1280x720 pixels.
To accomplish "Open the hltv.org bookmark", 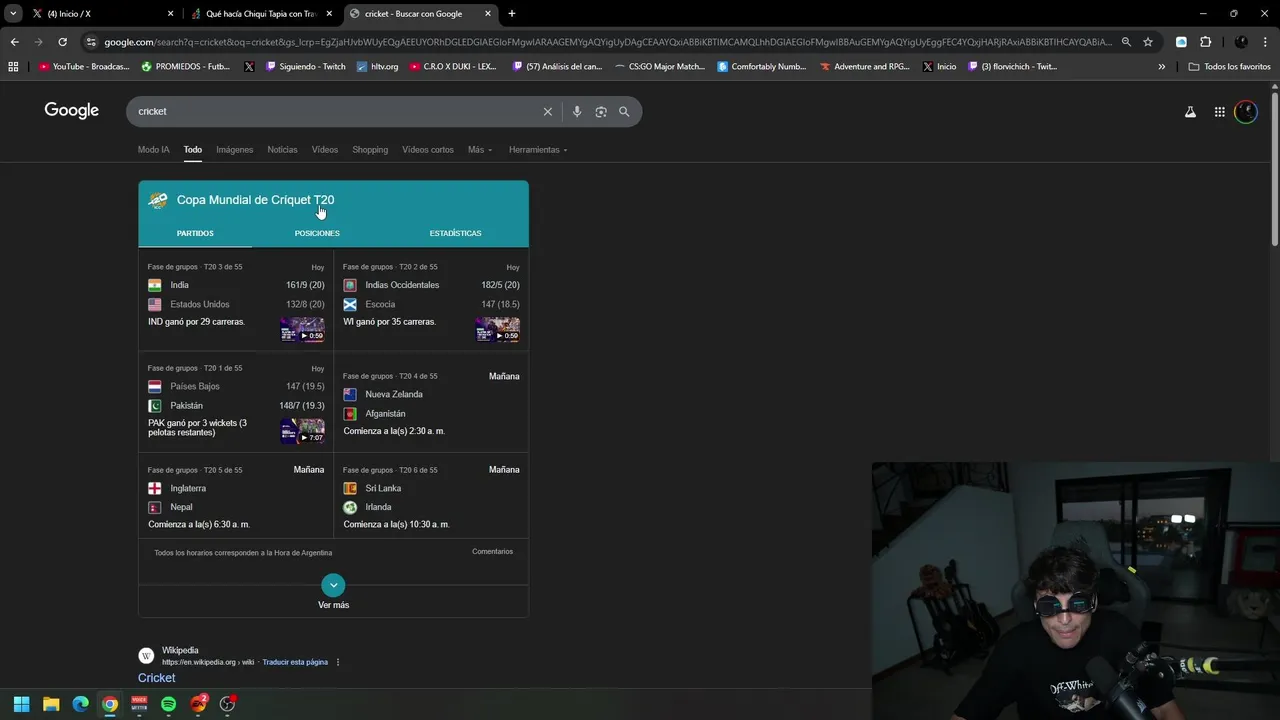I will [x=377, y=67].
